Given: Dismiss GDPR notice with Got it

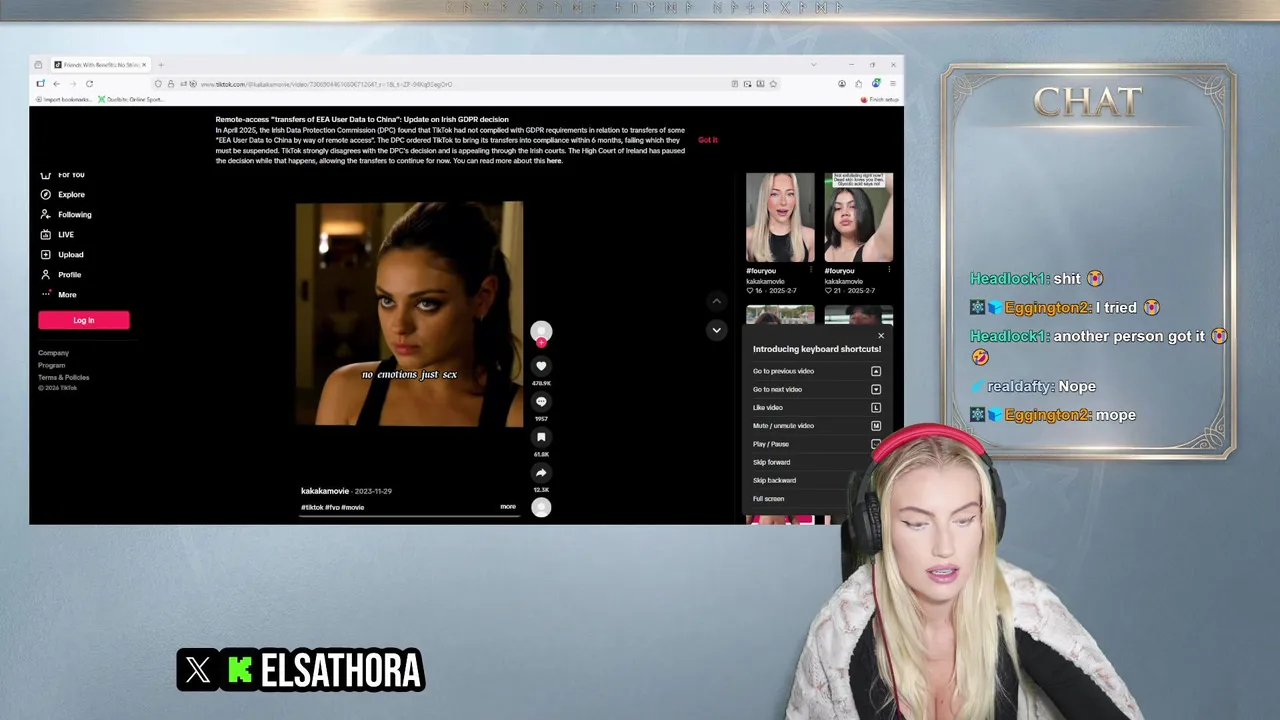Looking at the screenshot, I should (708, 140).
